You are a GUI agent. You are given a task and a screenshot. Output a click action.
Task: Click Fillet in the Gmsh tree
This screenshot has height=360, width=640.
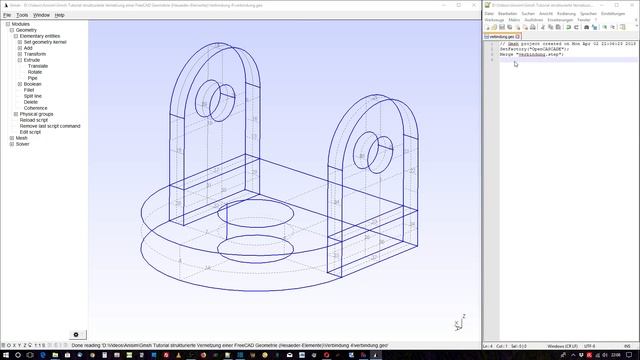point(29,90)
